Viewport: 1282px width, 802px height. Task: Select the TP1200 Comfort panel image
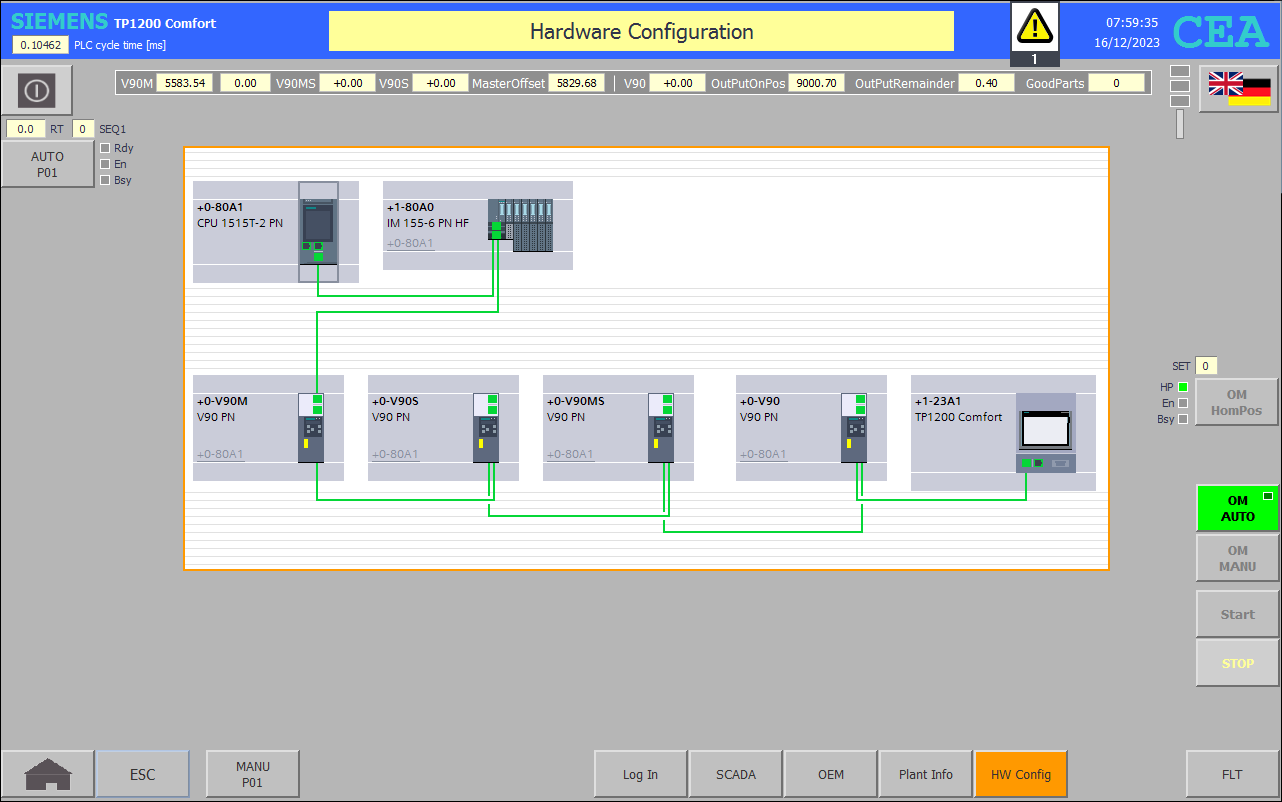[x=1046, y=432]
